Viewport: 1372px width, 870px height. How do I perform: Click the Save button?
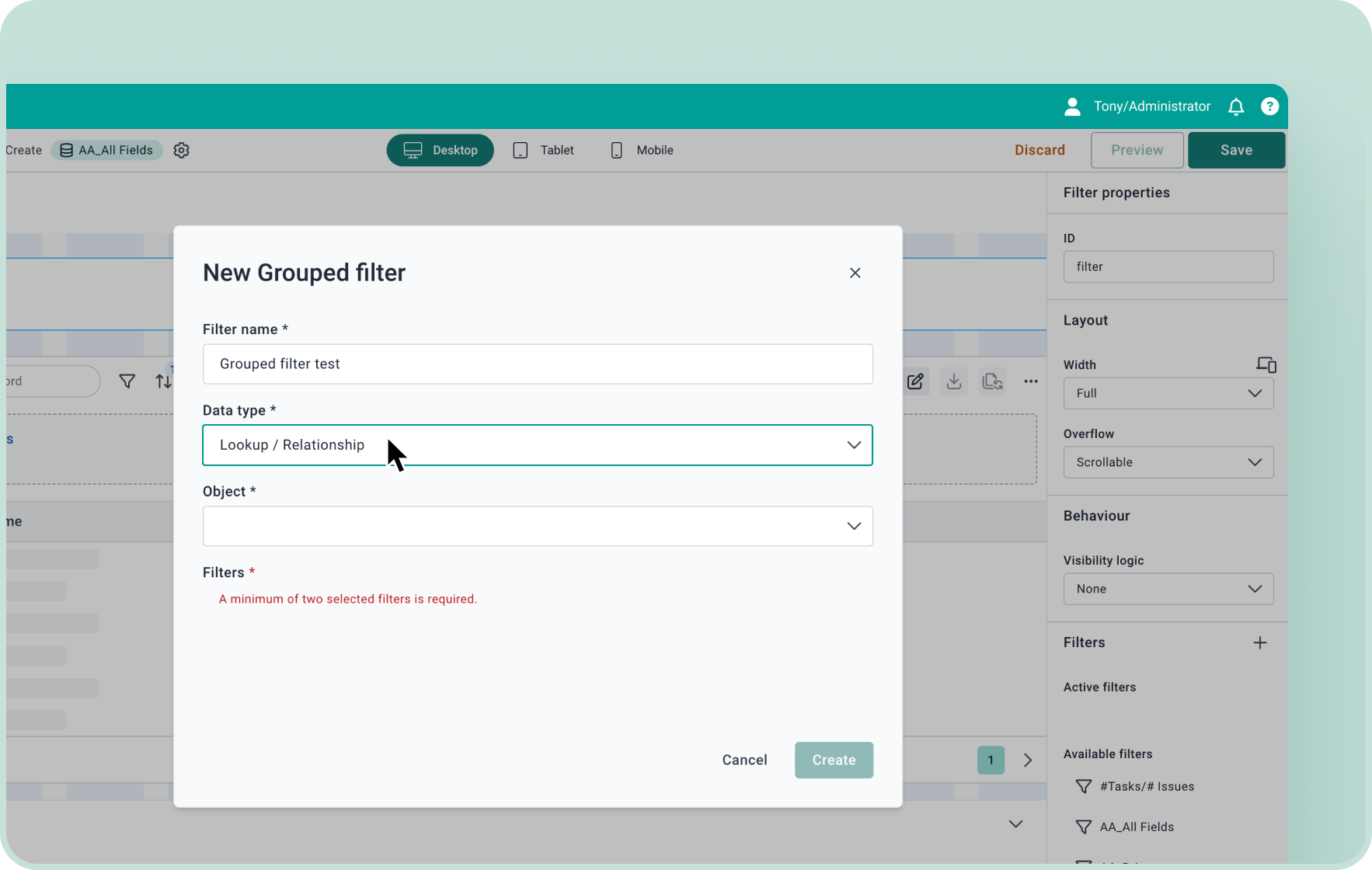point(1235,150)
